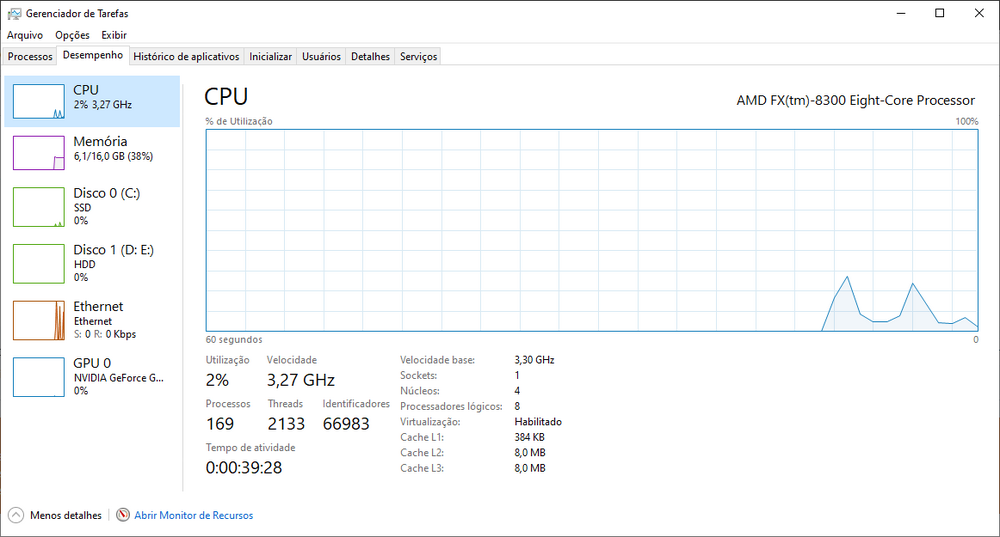Screen dimensions: 1000x537
Task: Open the Arquivo menu
Action: click(25, 35)
